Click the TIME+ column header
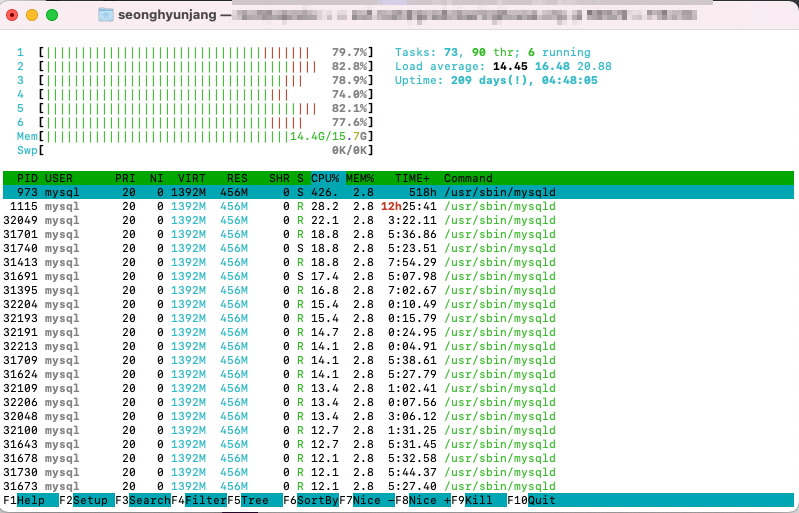Image resolution: width=799 pixels, height=513 pixels. pos(412,178)
